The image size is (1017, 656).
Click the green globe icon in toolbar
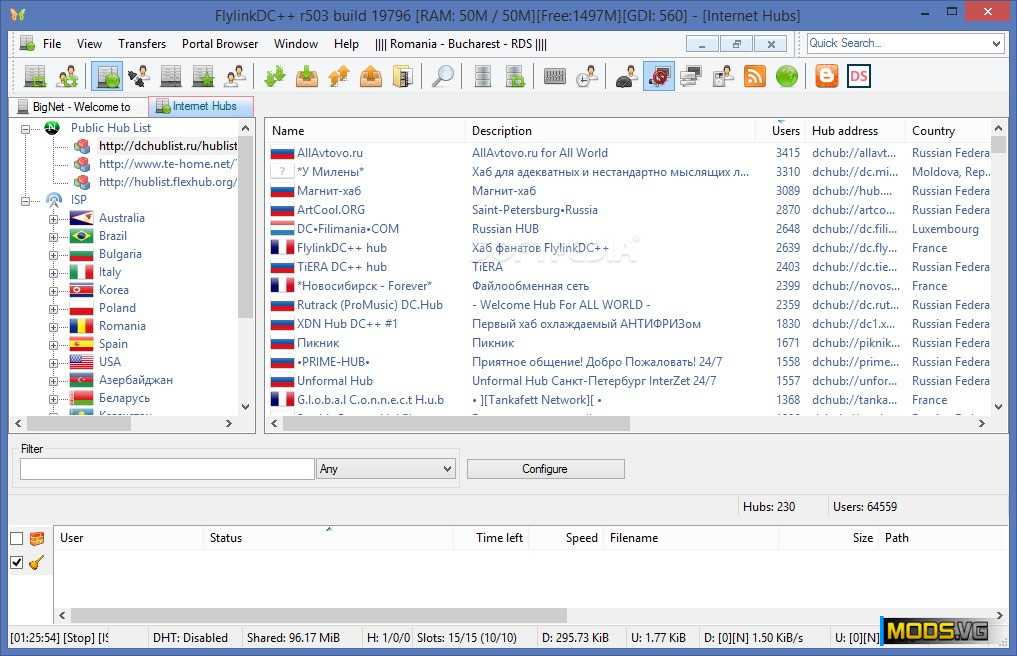[786, 77]
